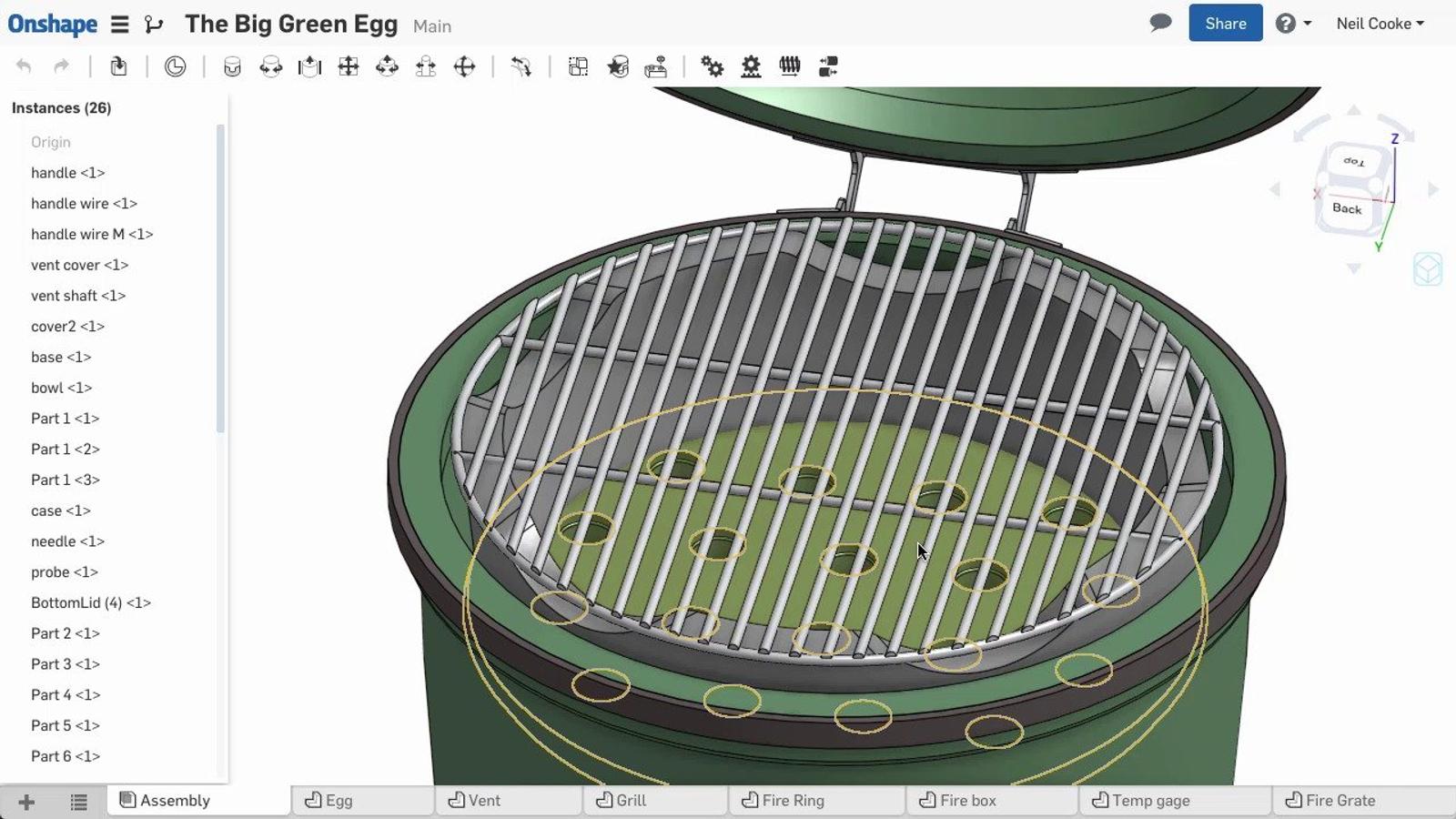Expand the Neil Cooke account dropdown
The height and width of the screenshot is (819, 1456).
point(1380,24)
